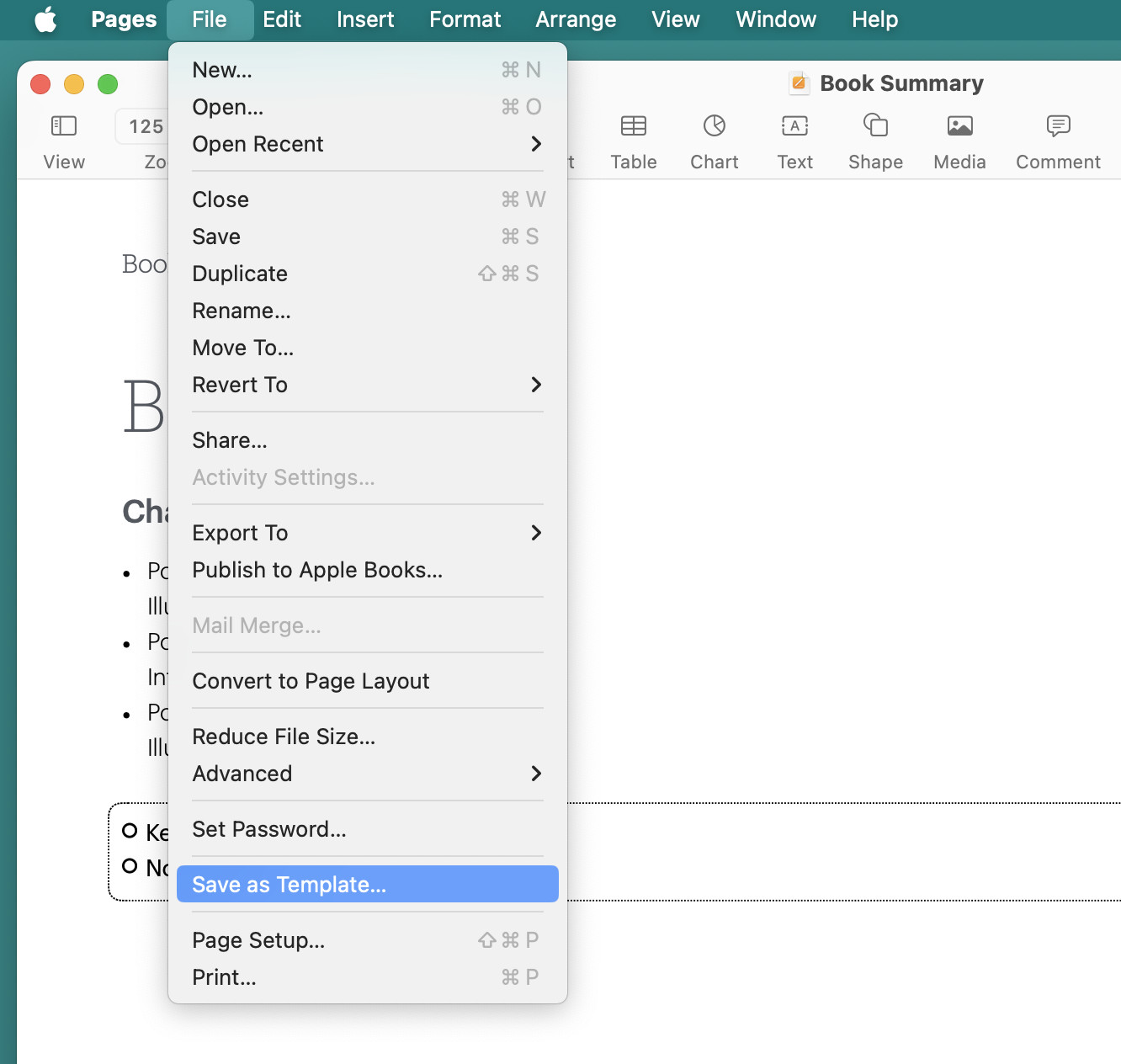This screenshot has width=1121, height=1064.
Task: Choose Rename... menu item
Action: click(x=368, y=311)
